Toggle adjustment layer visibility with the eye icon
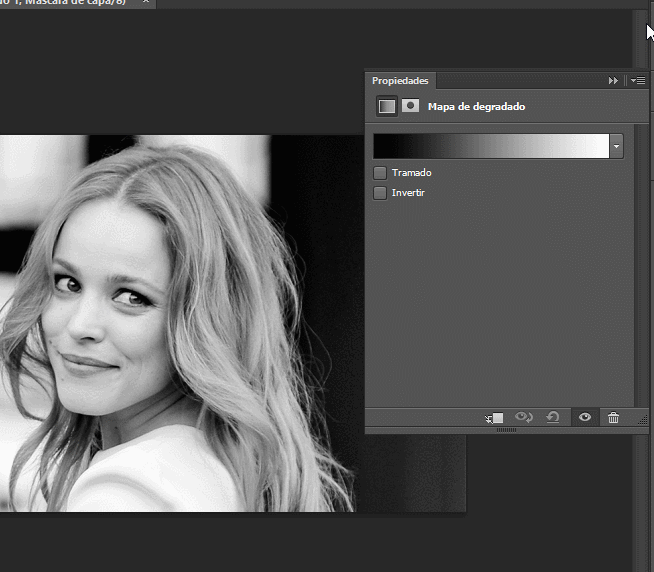The width and height of the screenshot is (654, 572). tap(585, 417)
